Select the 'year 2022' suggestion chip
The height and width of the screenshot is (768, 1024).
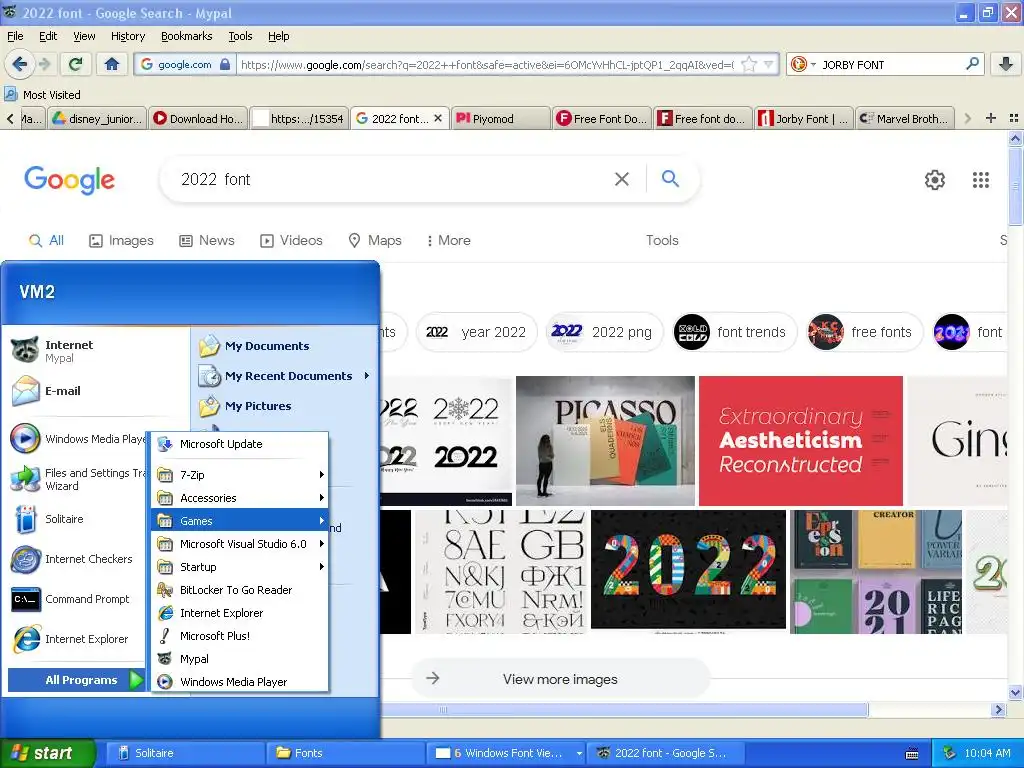476,332
